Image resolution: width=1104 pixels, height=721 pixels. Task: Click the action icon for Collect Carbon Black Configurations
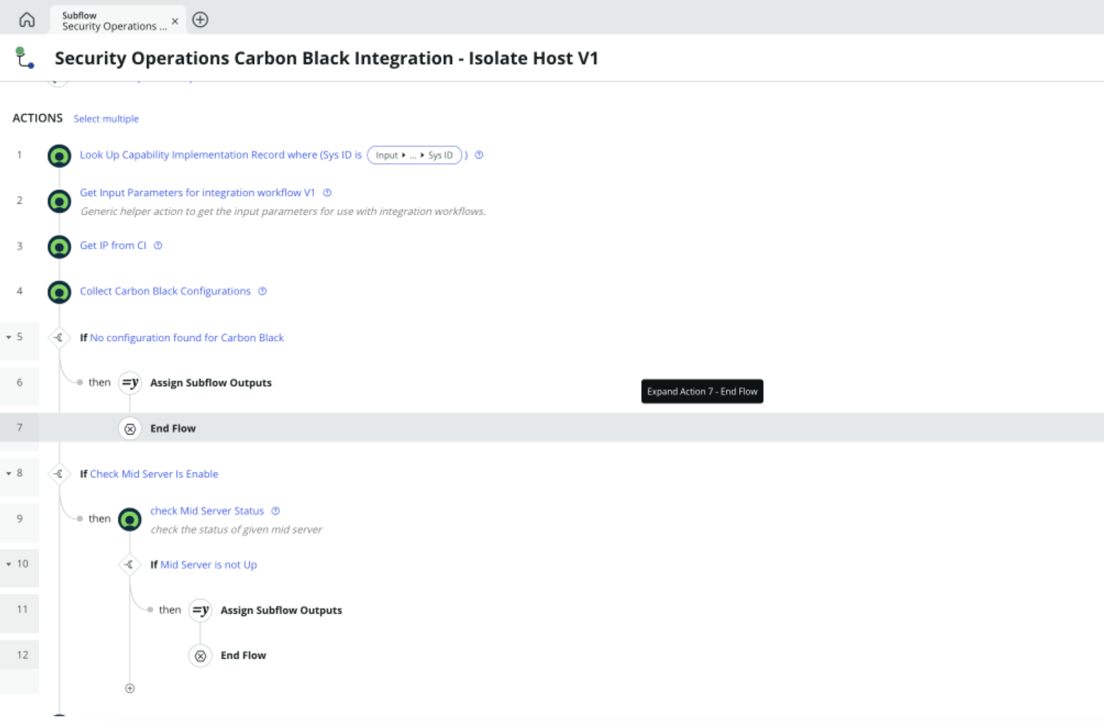(x=59, y=292)
